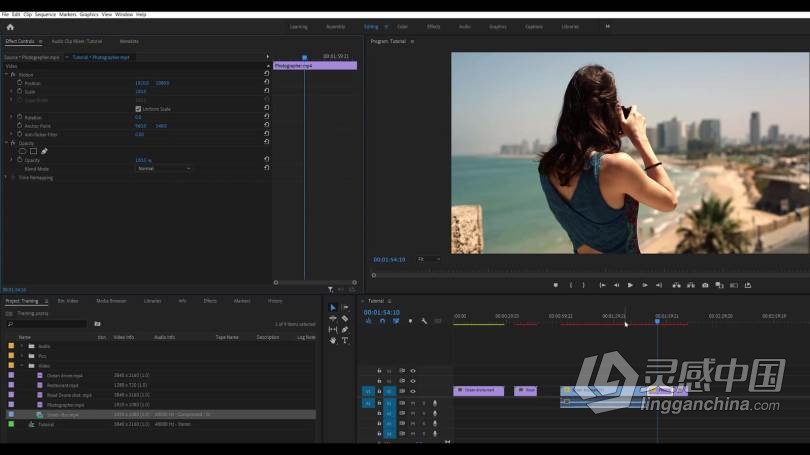Click the new bin folder icon in Project panel
The height and width of the screenshot is (455, 810).
coord(97,324)
